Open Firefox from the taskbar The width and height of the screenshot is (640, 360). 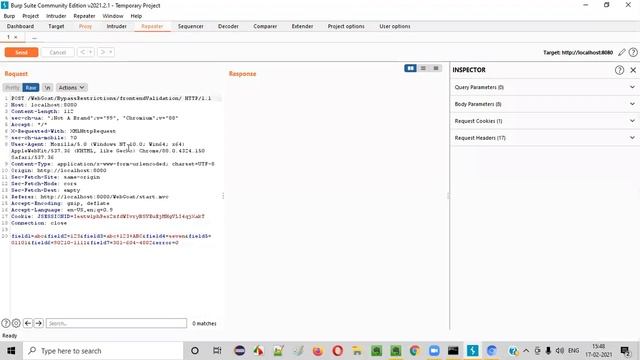coord(318,351)
